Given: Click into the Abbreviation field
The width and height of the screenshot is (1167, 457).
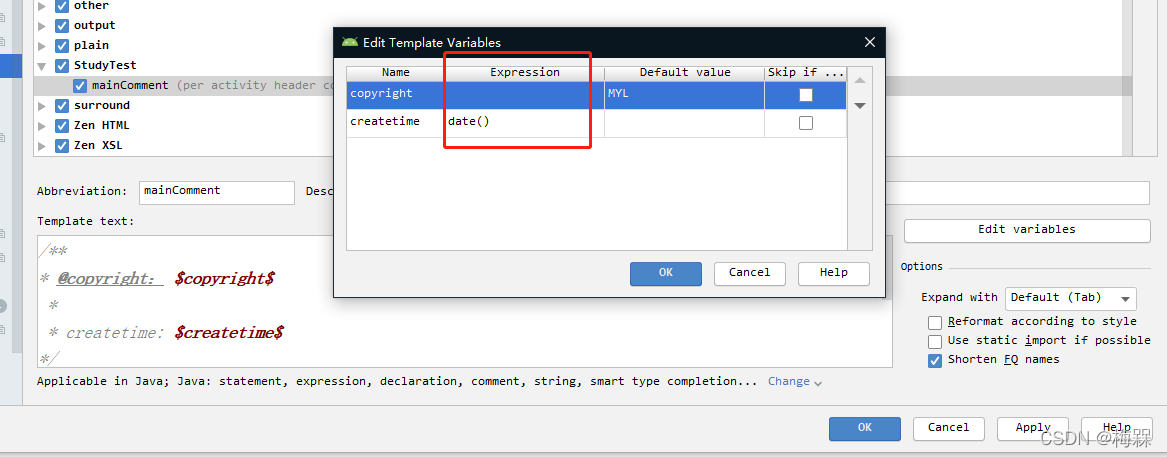Looking at the screenshot, I should tap(216, 191).
